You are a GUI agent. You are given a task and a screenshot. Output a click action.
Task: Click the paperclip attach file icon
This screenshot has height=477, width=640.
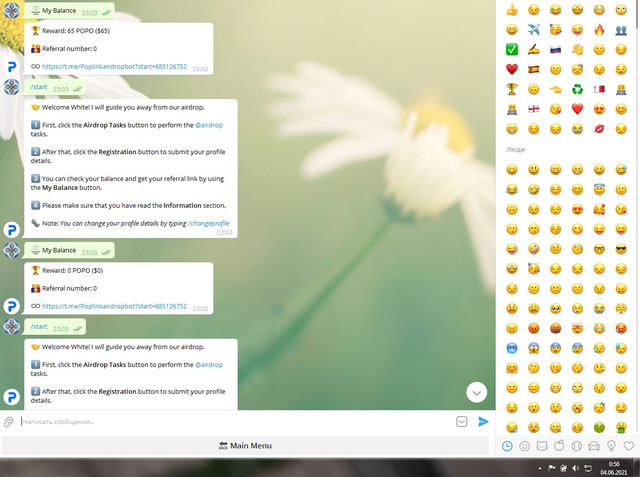tap(9, 422)
